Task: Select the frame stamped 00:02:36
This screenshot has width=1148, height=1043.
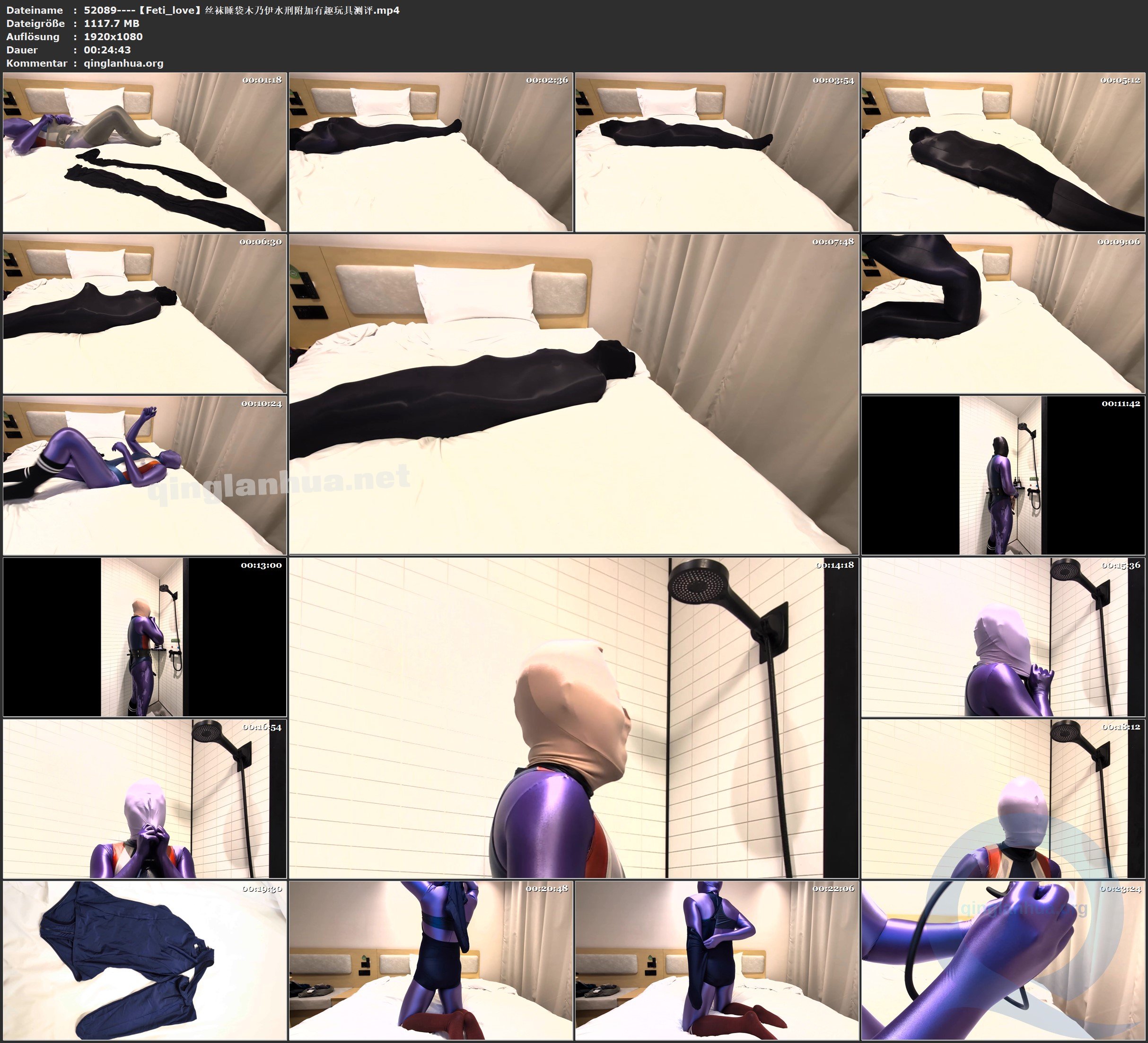Action: click(431, 152)
